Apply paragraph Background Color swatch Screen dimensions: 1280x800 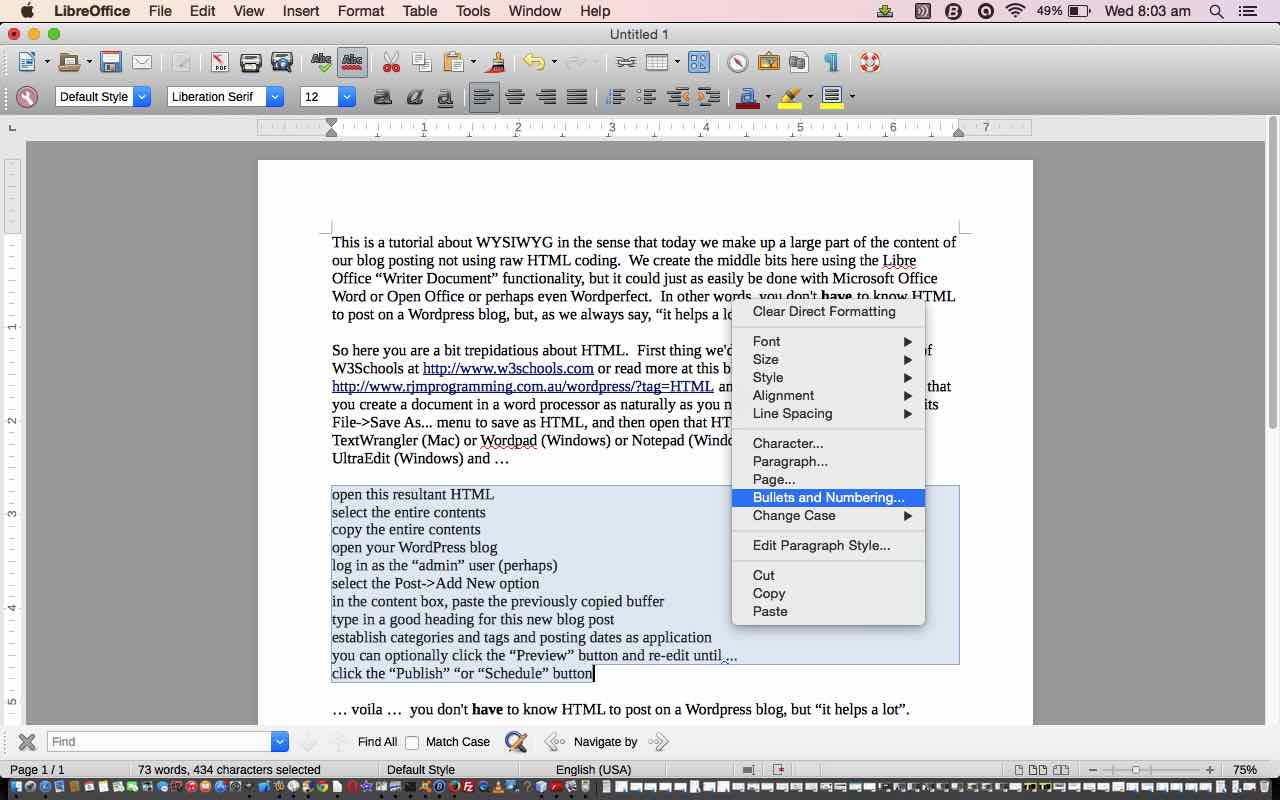pos(831,97)
